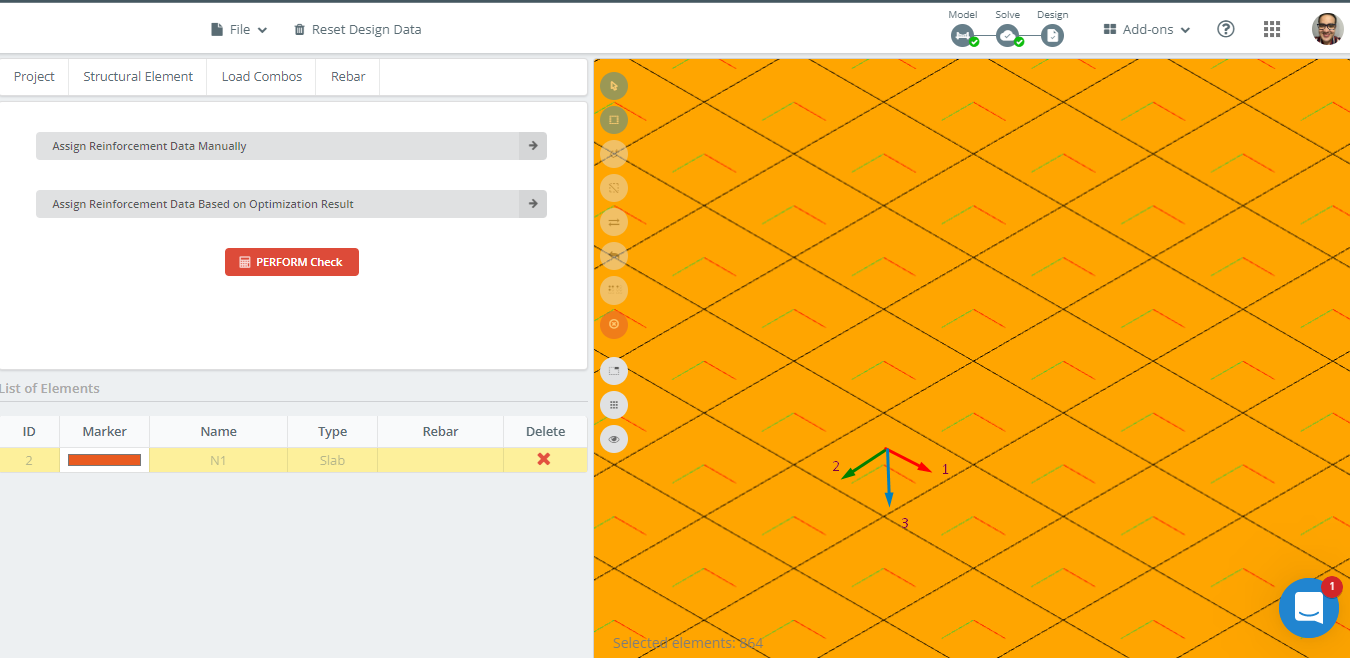This screenshot has width=1350, height=658.
Task: Open the Design stage icon
Action: point(1052,36)
